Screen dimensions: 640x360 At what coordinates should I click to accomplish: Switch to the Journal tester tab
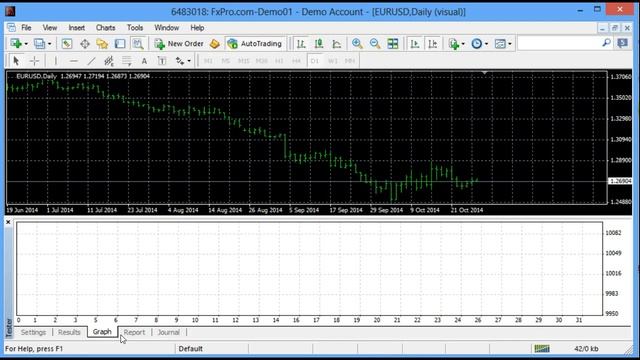tap(169, 332)
